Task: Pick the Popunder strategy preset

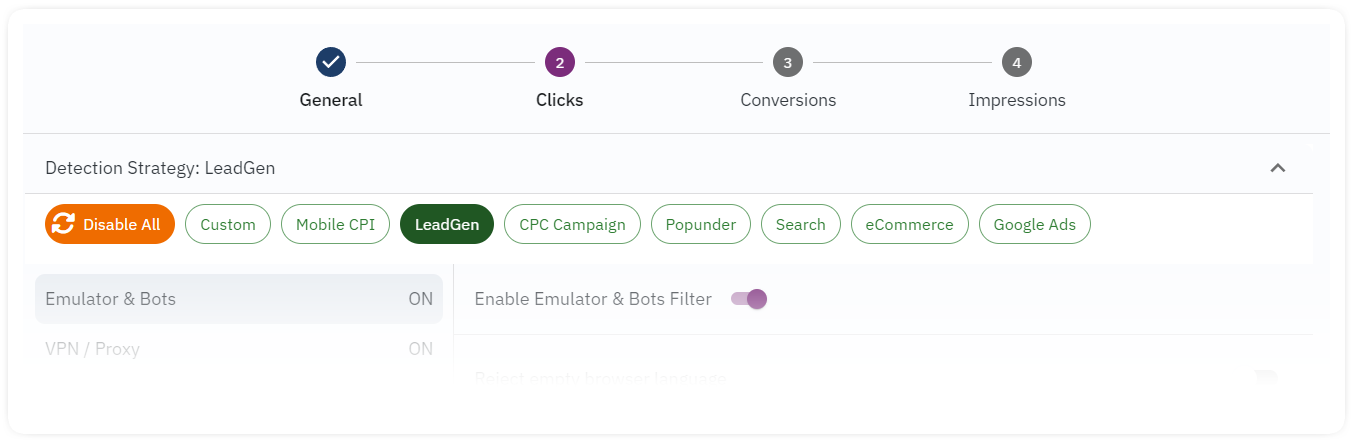Action: [x=701, y=224]
